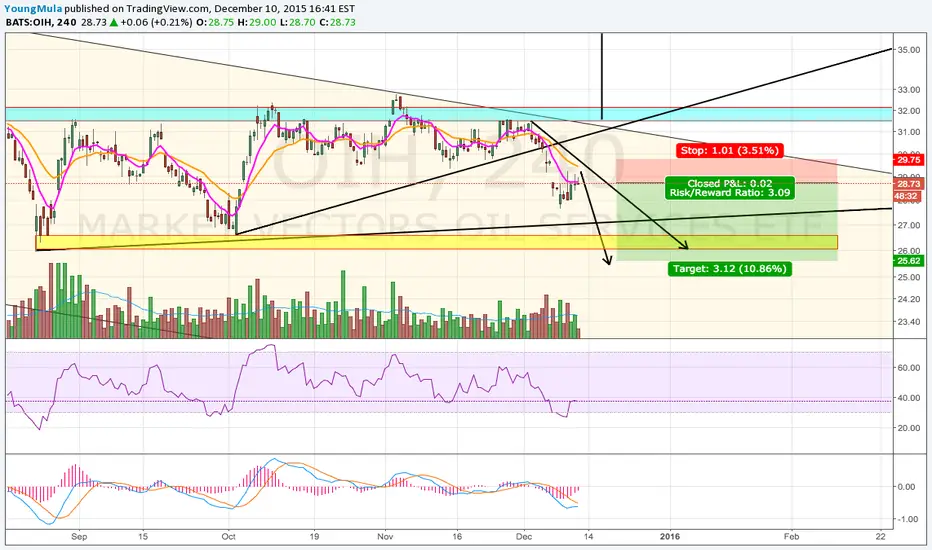
Task: Click the -1.00 MACD axis label
Action: (908, 519)
